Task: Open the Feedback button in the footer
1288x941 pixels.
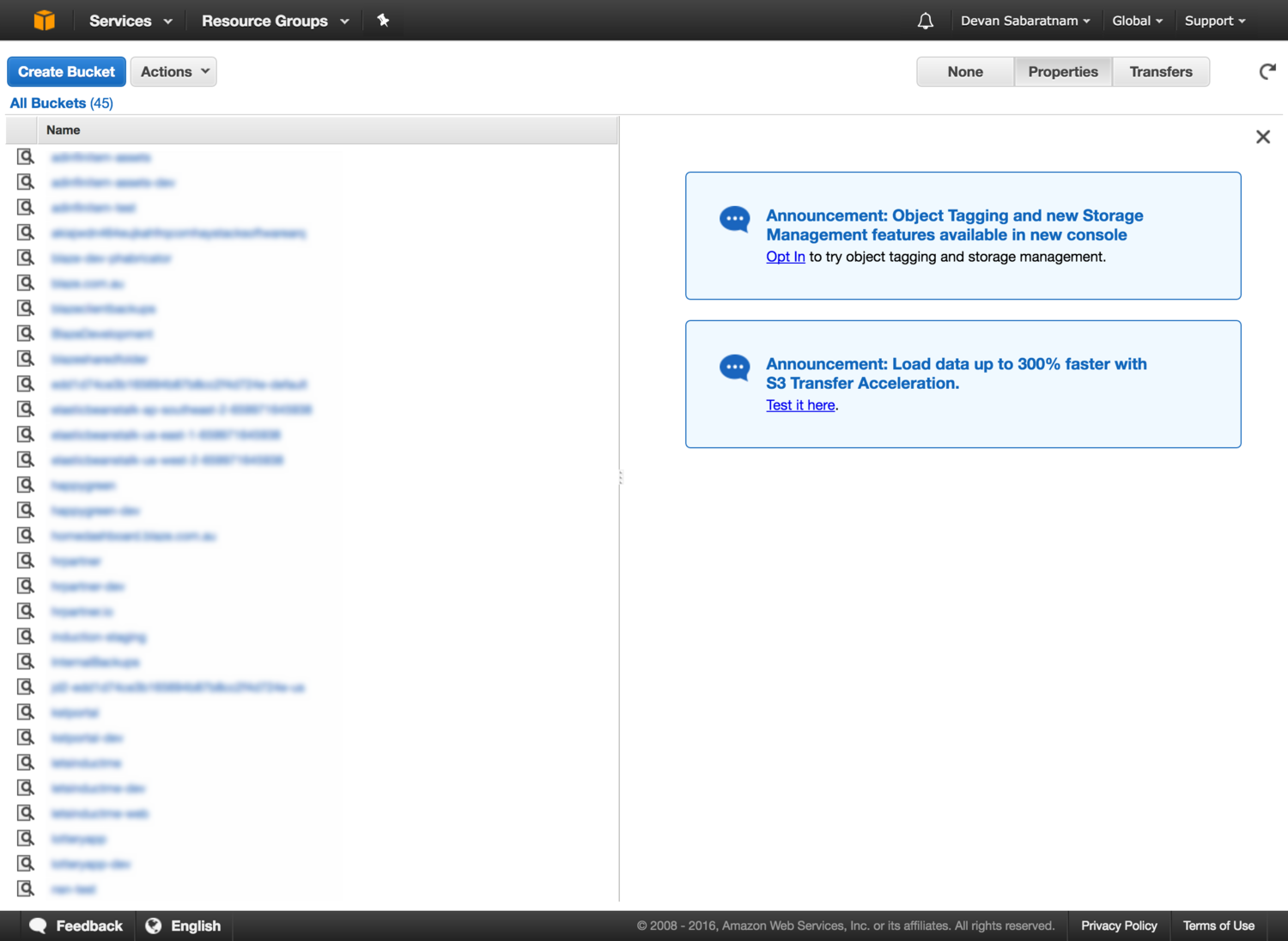Action: click(x=77, y=926)
